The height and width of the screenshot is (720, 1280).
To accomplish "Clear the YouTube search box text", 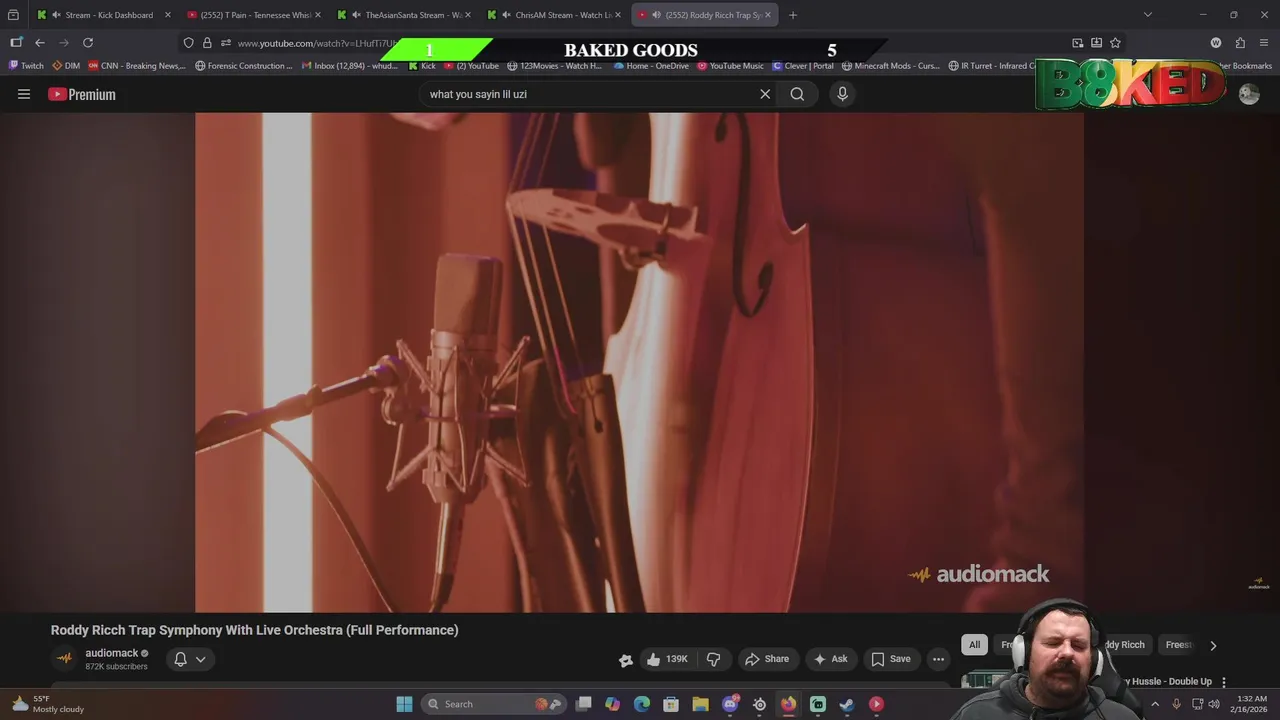I will coord(765,94).
